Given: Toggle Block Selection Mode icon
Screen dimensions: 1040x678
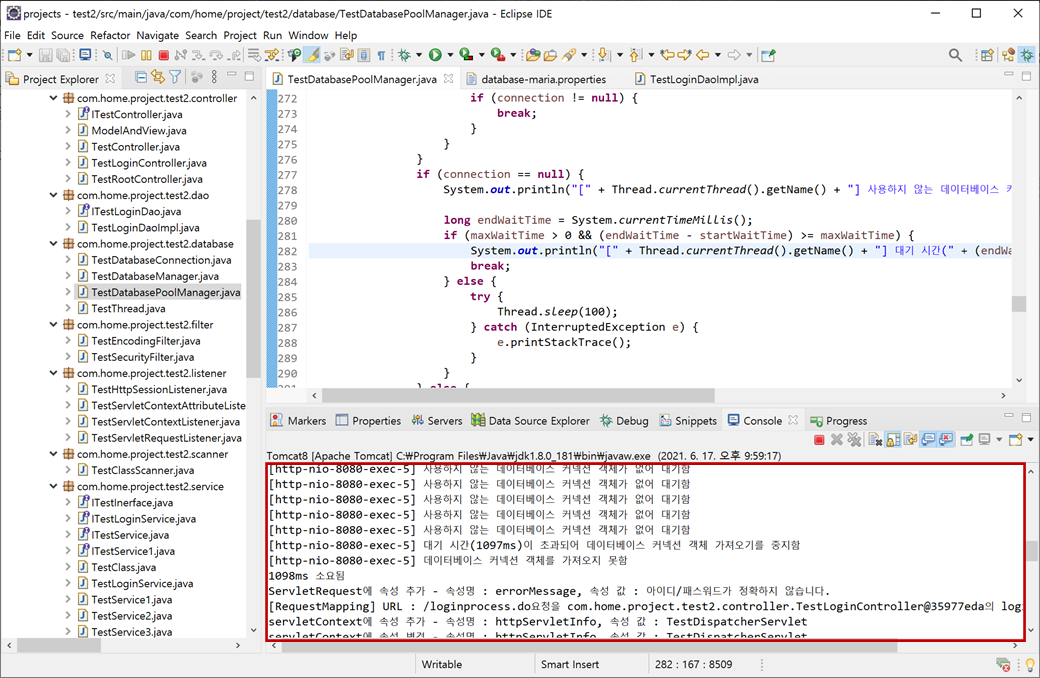Looking at the screenshot, I should (364, 55).
